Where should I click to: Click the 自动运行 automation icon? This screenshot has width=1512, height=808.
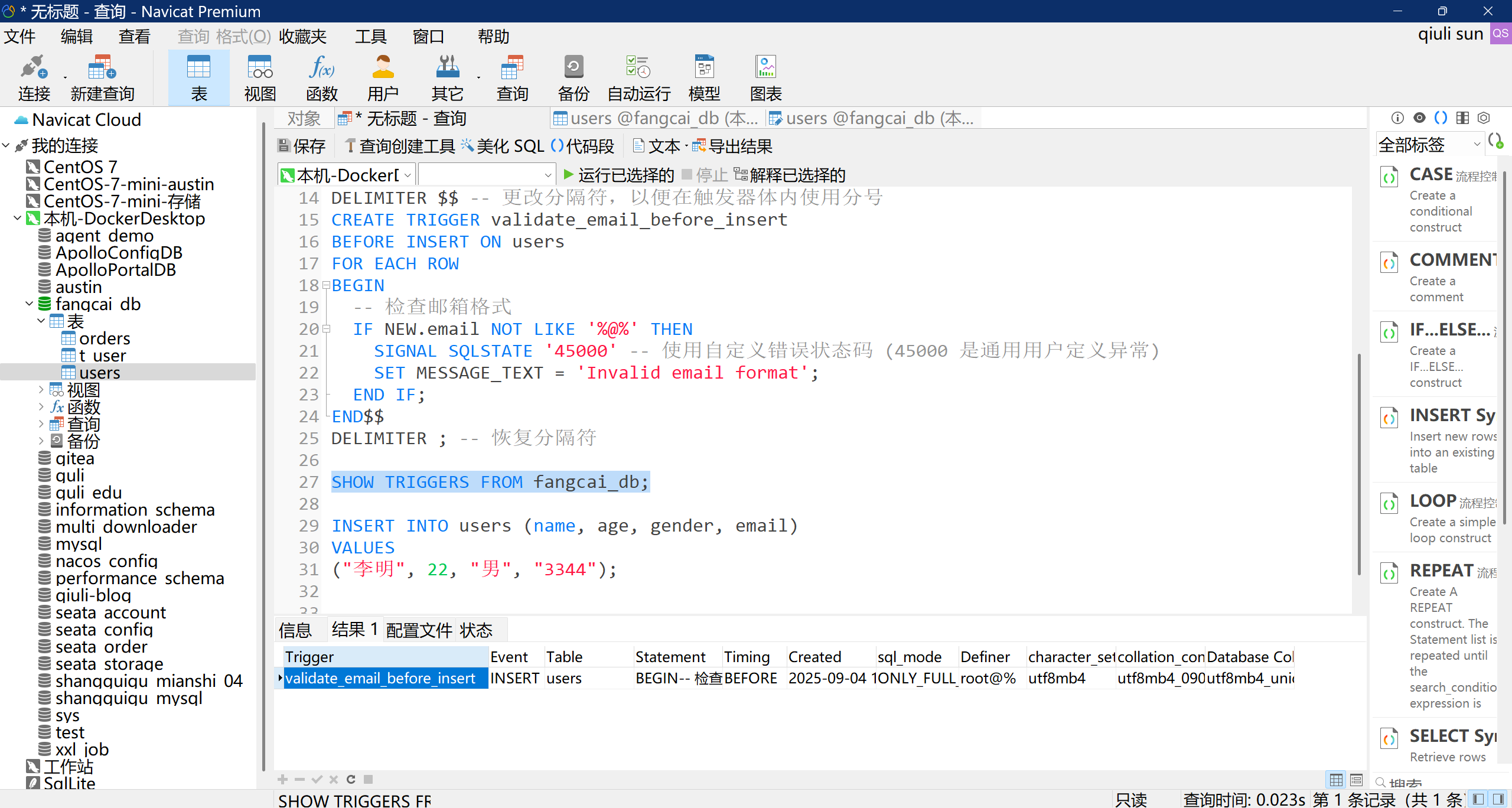tap(638, 77)
